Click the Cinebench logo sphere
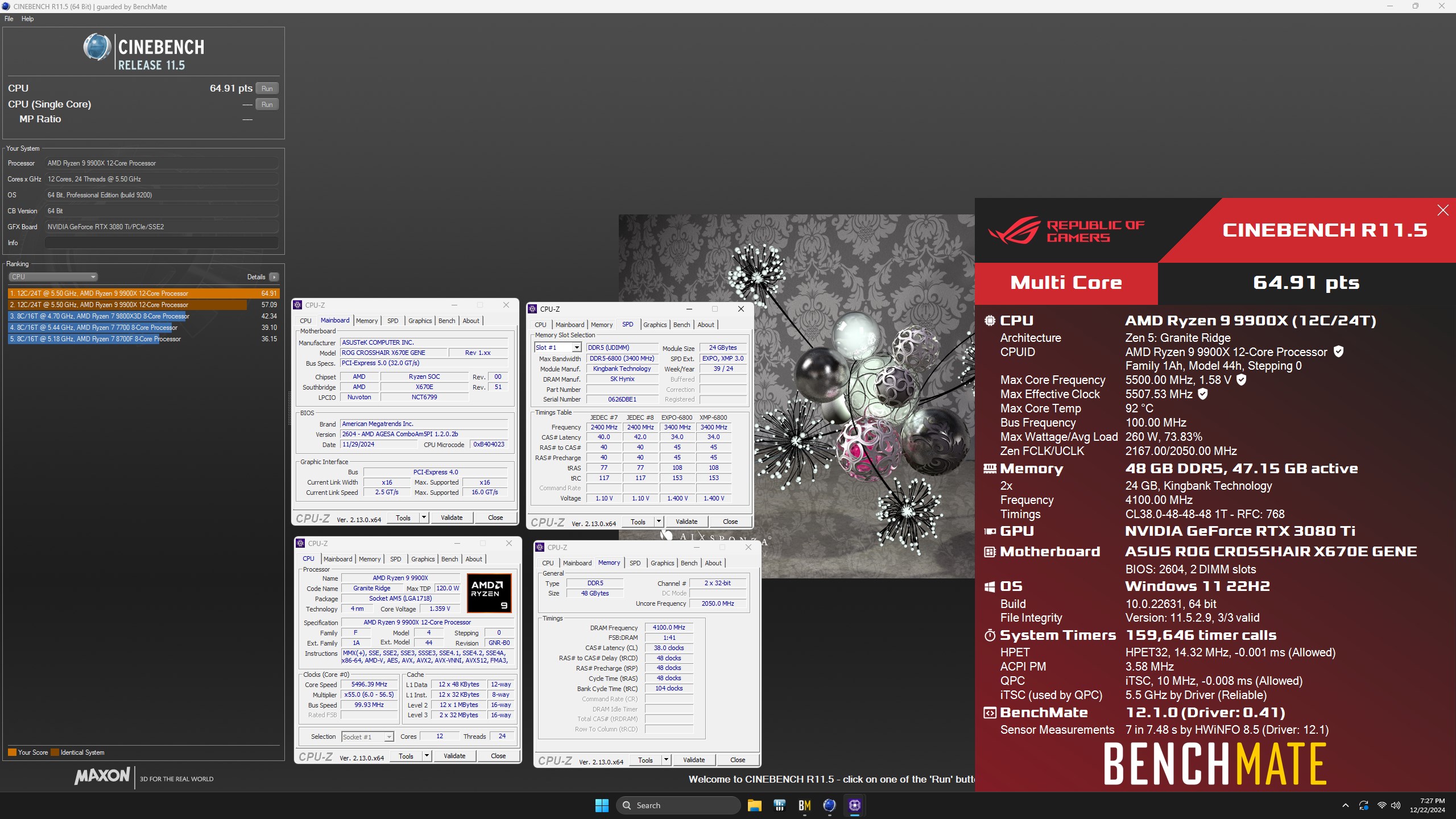 click(x=97, y=47)
